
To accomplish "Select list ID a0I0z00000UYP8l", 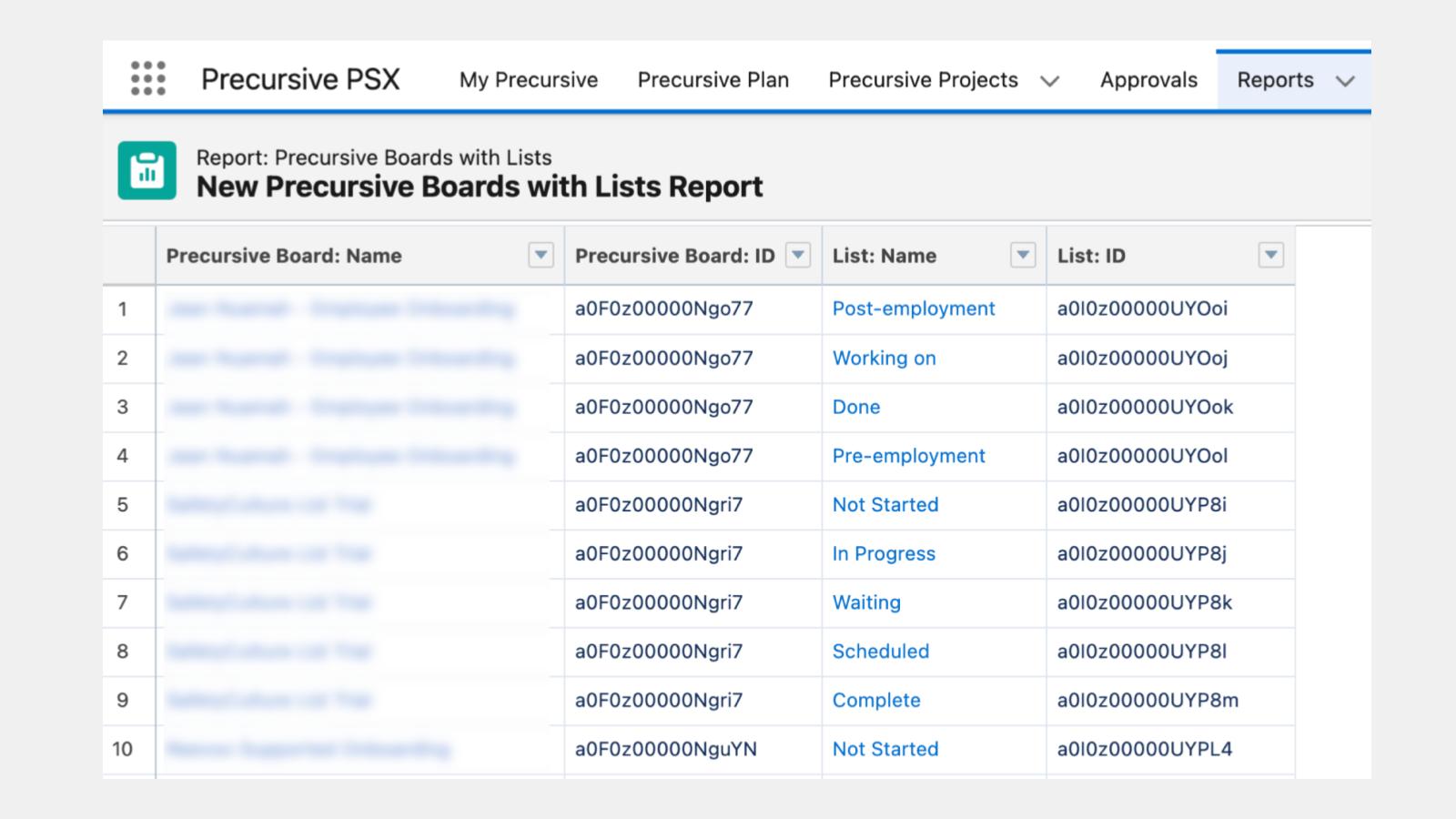I will click(x=1142, y=652).
